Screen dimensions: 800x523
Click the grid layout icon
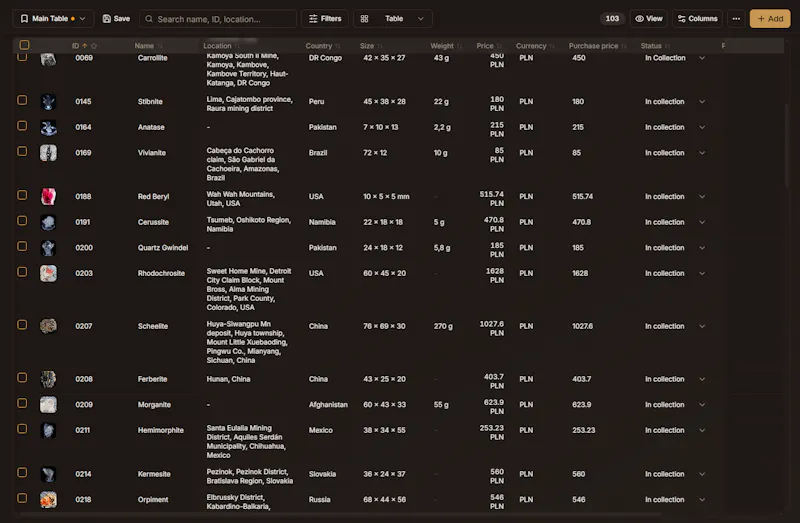(364, 19)
